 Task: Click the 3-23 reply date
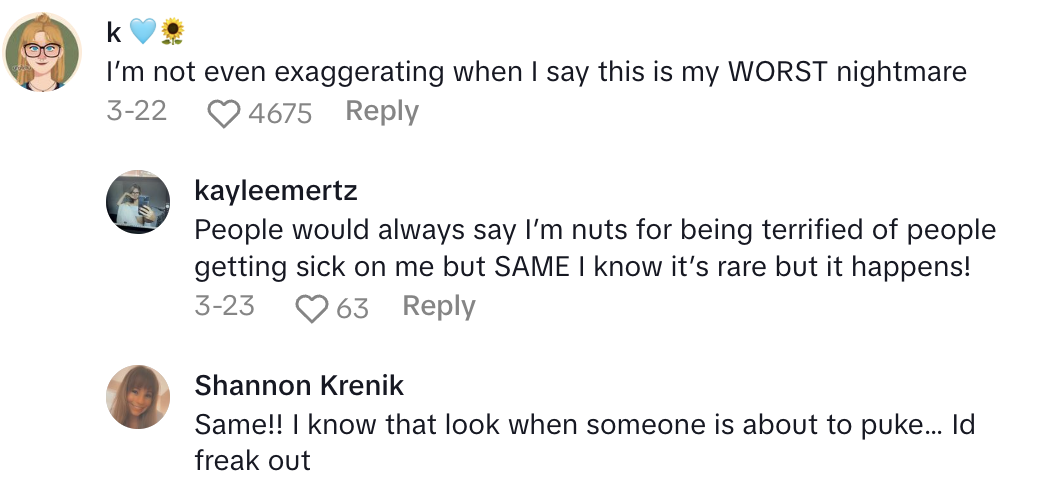(x=224, y=306)
